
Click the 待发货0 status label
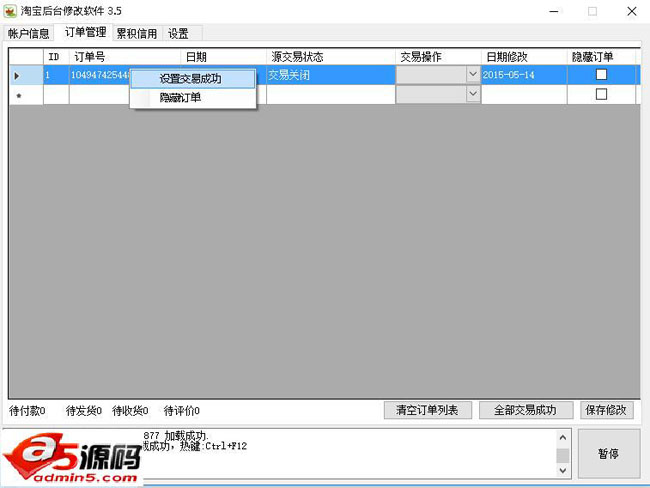coord(84,411)
